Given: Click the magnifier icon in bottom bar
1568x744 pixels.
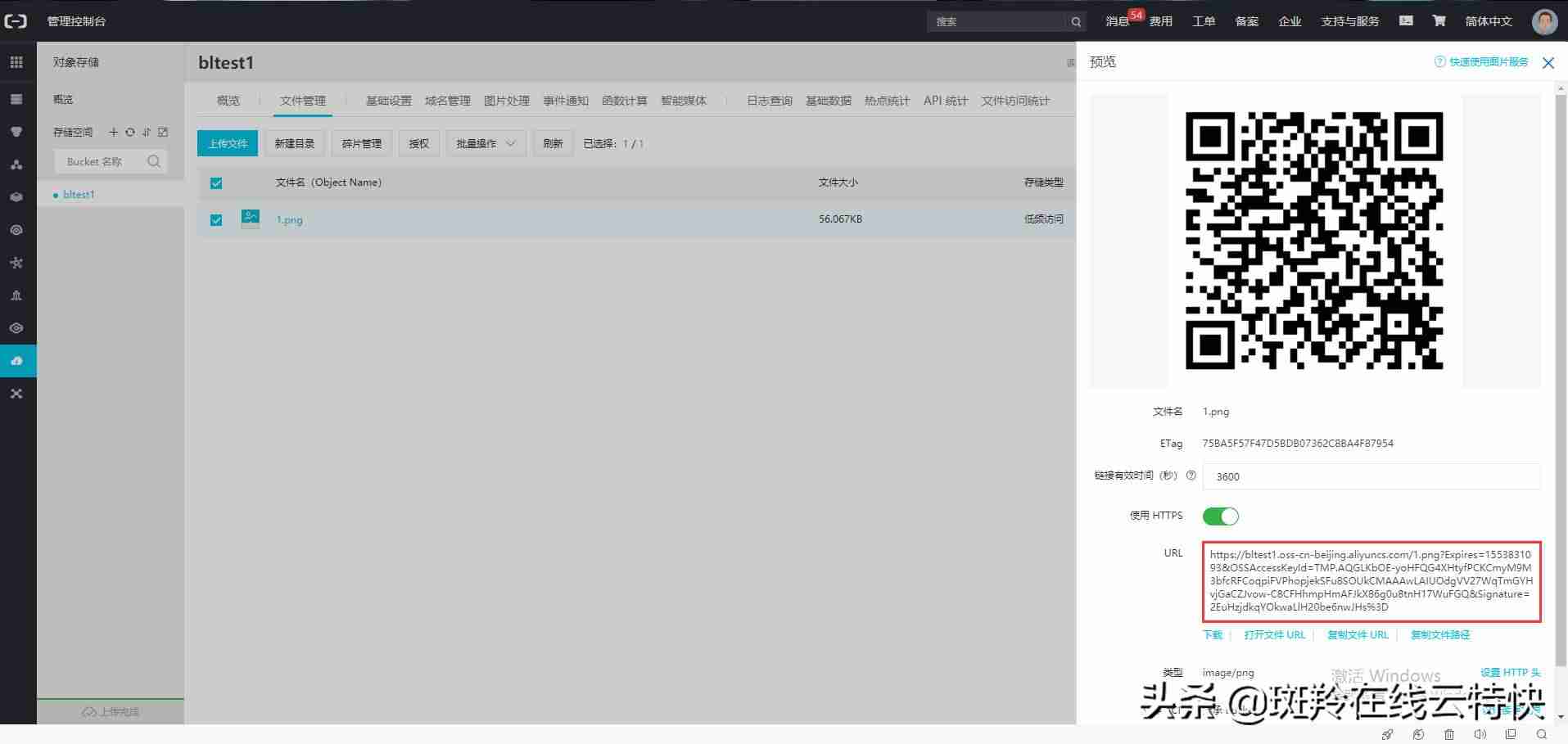Looking at the screenshot, I should click(1542, 734).
